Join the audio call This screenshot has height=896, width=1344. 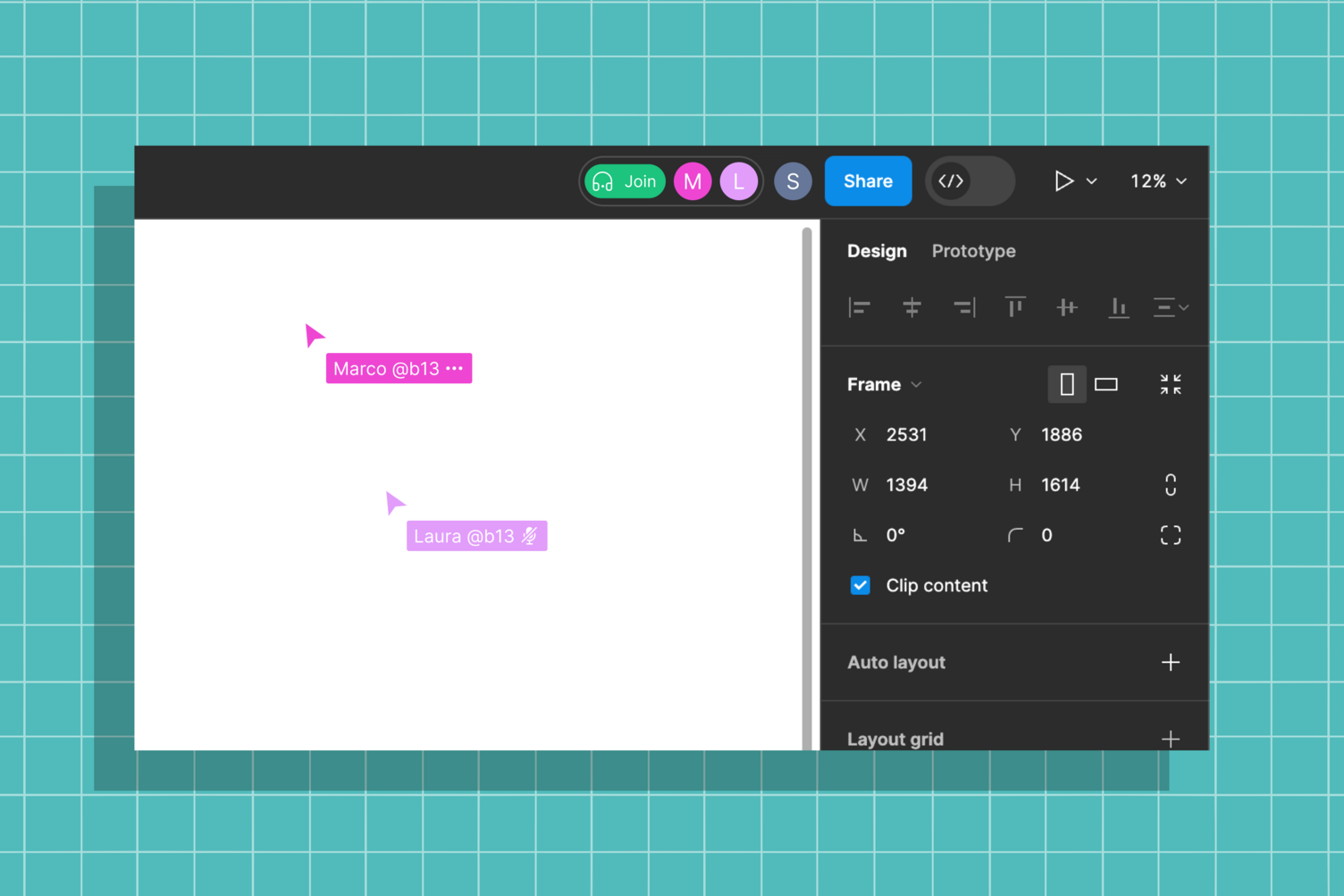pyautogui.click(x=626, y=180)
